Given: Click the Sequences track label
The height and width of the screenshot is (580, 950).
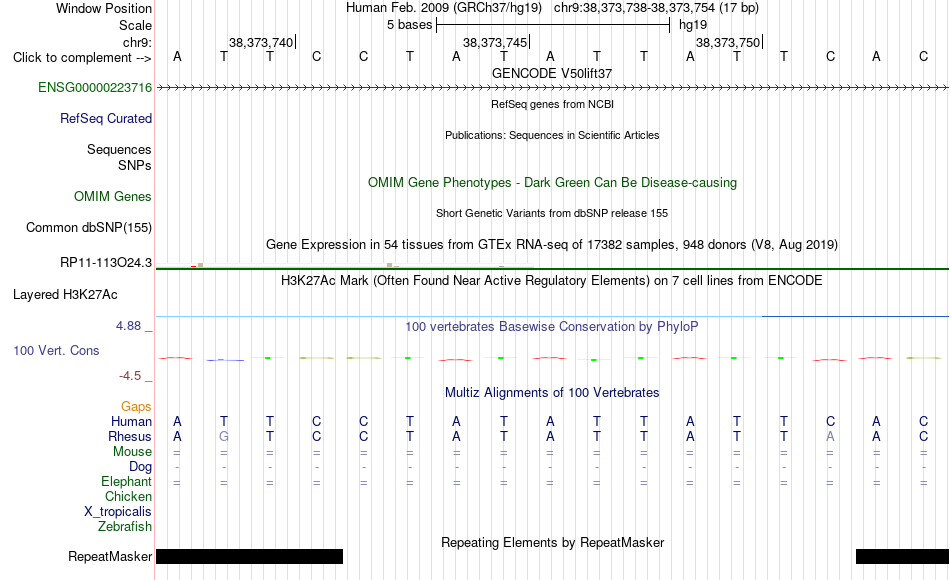Looking at the screenshot, I should pos(119,149).
